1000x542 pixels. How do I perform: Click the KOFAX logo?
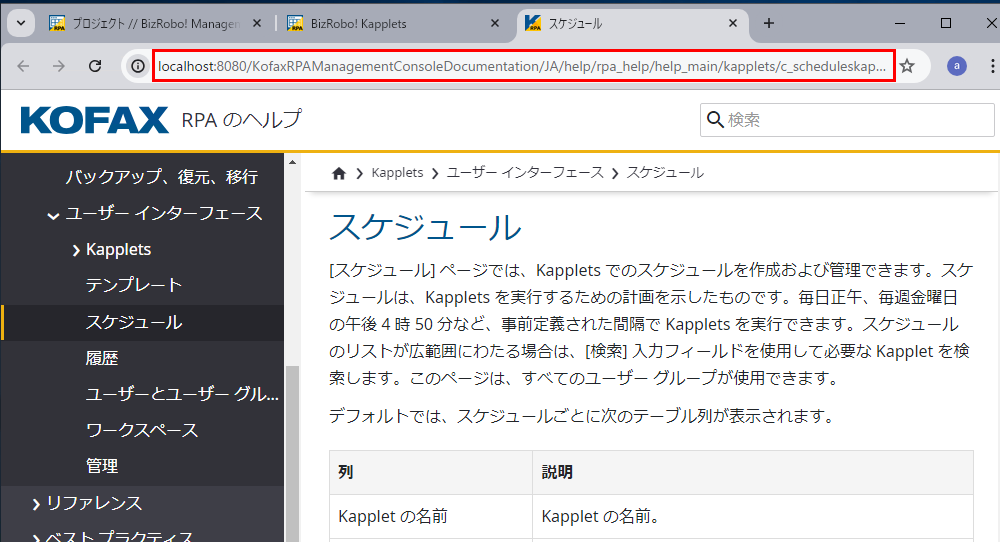(95, 120)
